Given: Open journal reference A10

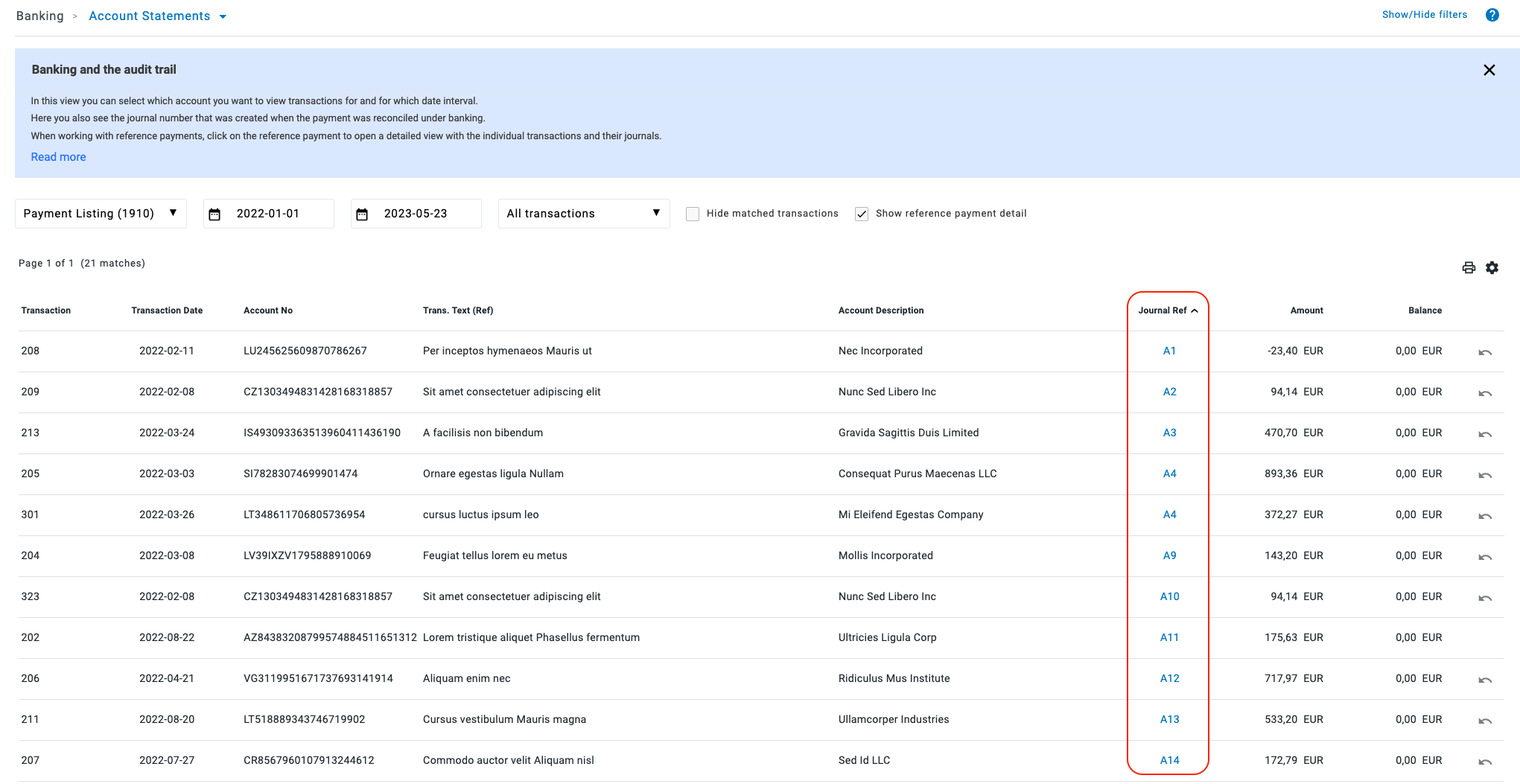Looking at the screenshot, I should pos(1169,596).
